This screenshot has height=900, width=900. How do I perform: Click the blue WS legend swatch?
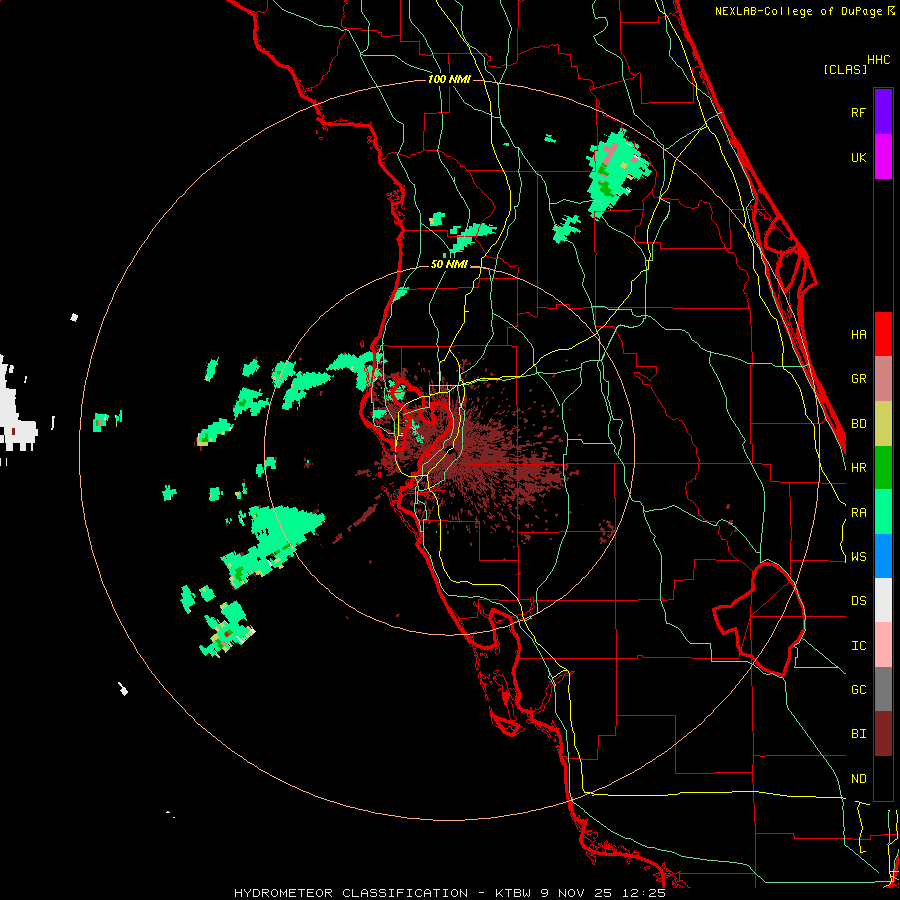tap(883, 556)
